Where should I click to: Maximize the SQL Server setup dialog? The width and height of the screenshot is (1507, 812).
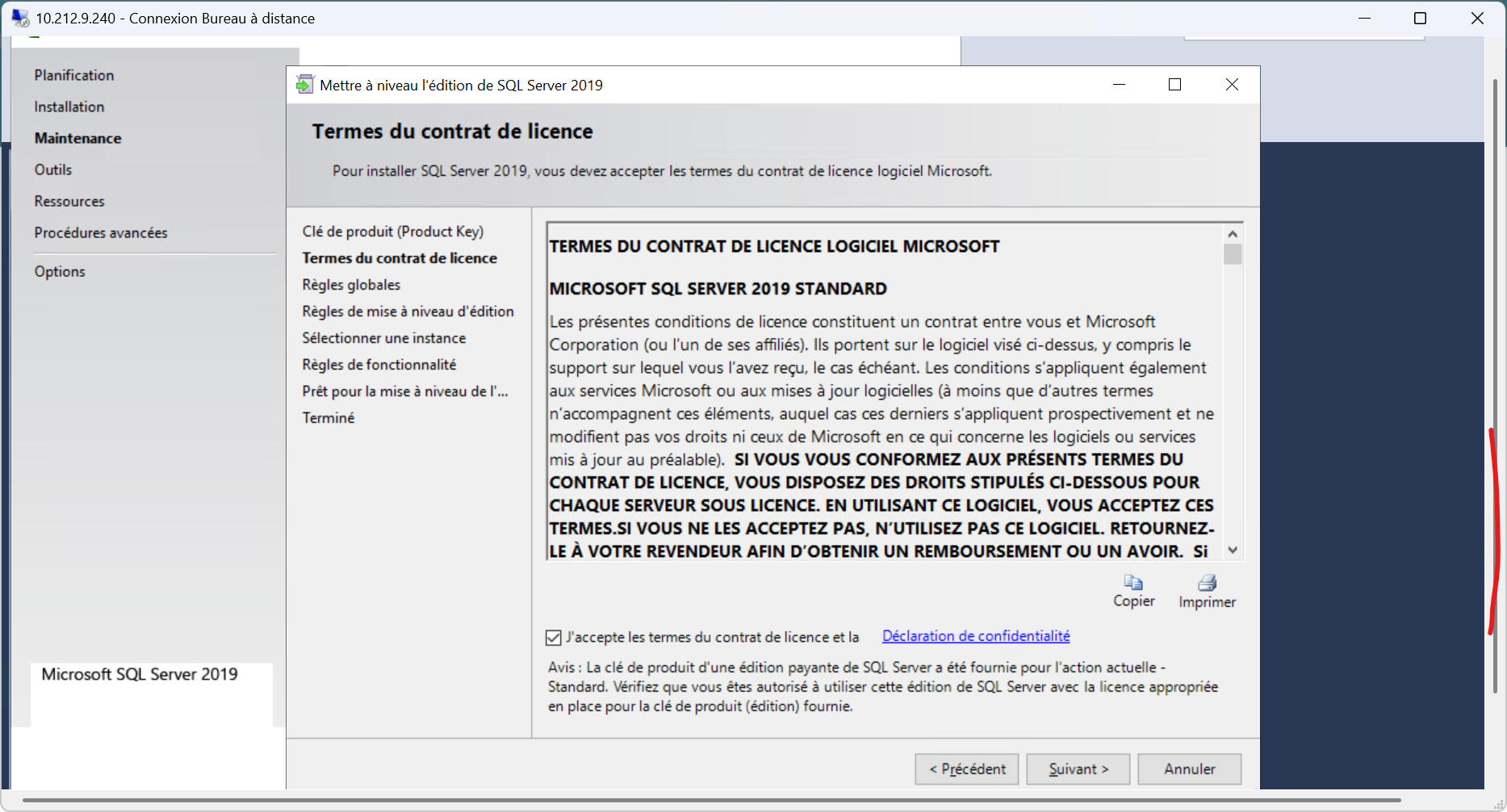point(1175,85)
